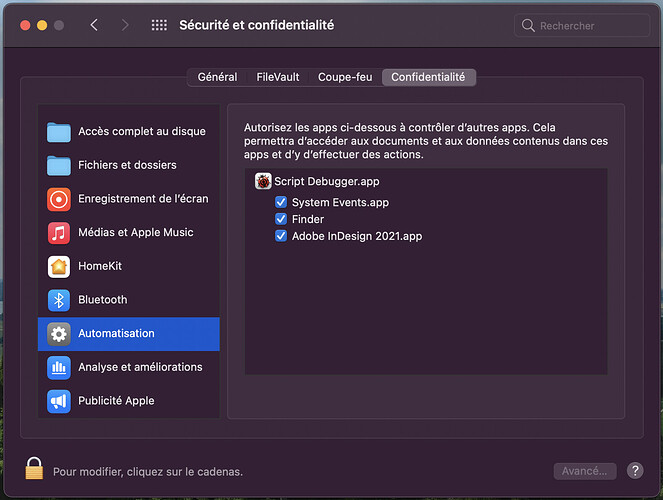Viewport: 663px width, 500px height.
Task: Go forward with the right chevron
Action: tap(125, 25)
